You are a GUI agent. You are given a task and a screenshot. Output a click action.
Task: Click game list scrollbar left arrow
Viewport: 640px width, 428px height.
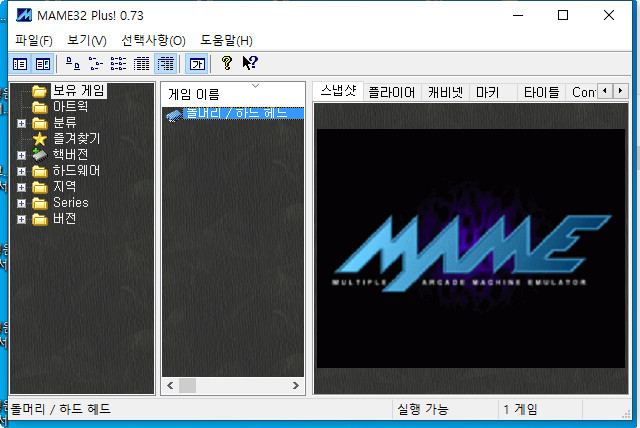click(170, 386)
